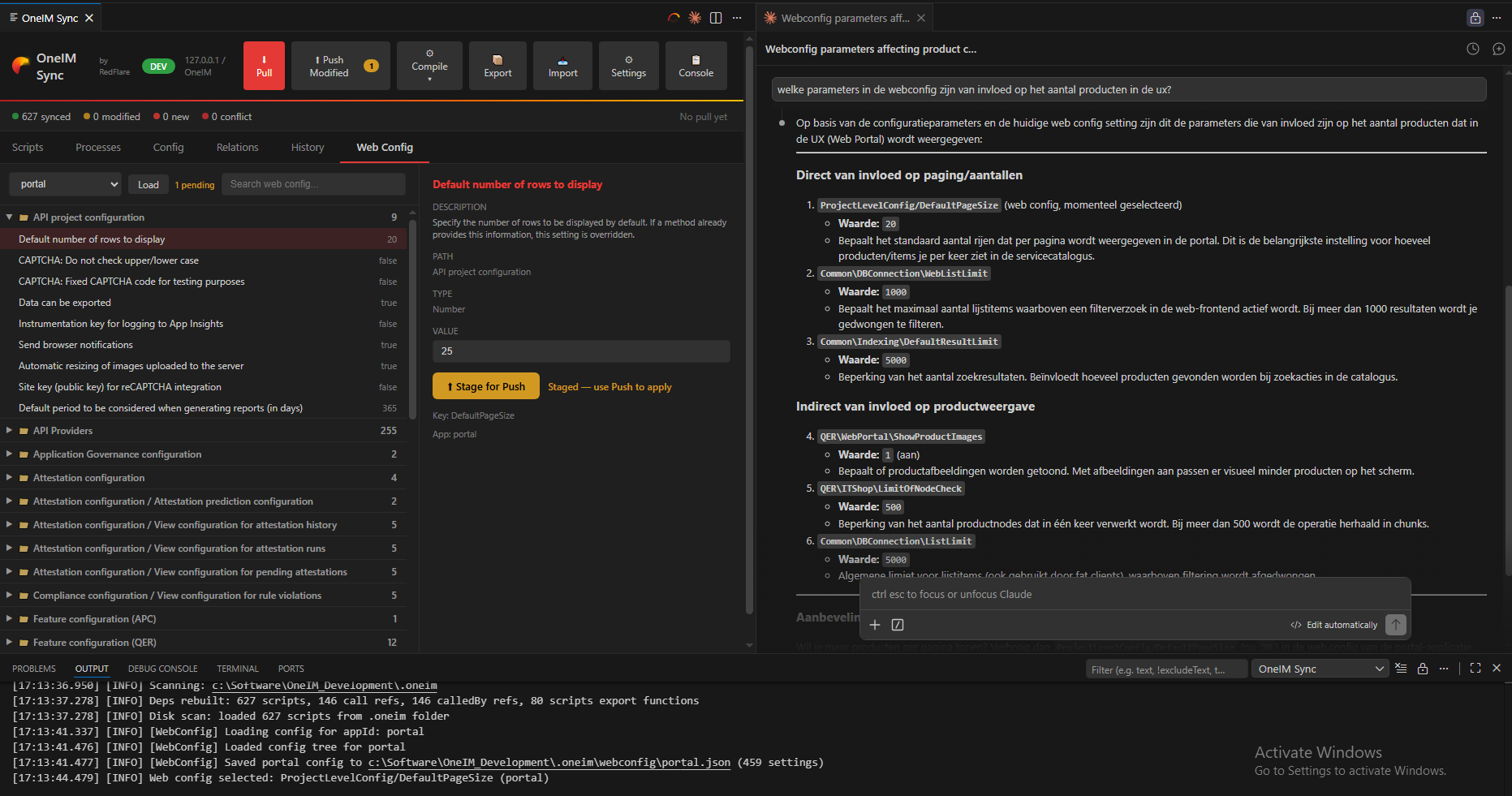Switch to the Config tab

point(168,148)
